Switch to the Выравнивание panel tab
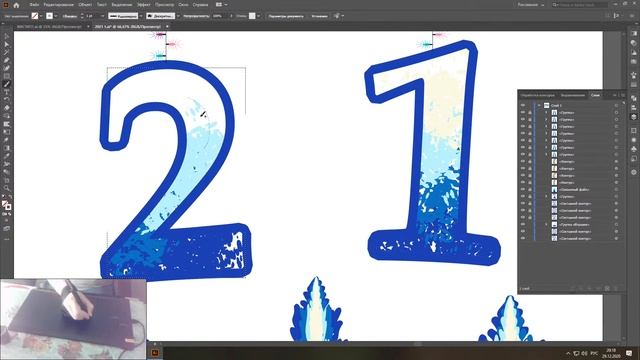Screen dimensions: 640x360 pos(572,95)
